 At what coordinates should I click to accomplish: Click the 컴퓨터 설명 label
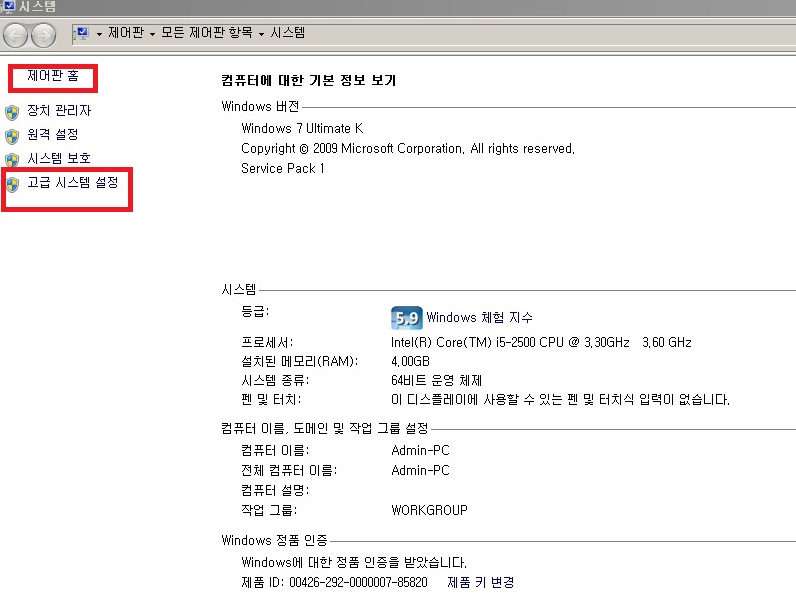tap(275, 491)
